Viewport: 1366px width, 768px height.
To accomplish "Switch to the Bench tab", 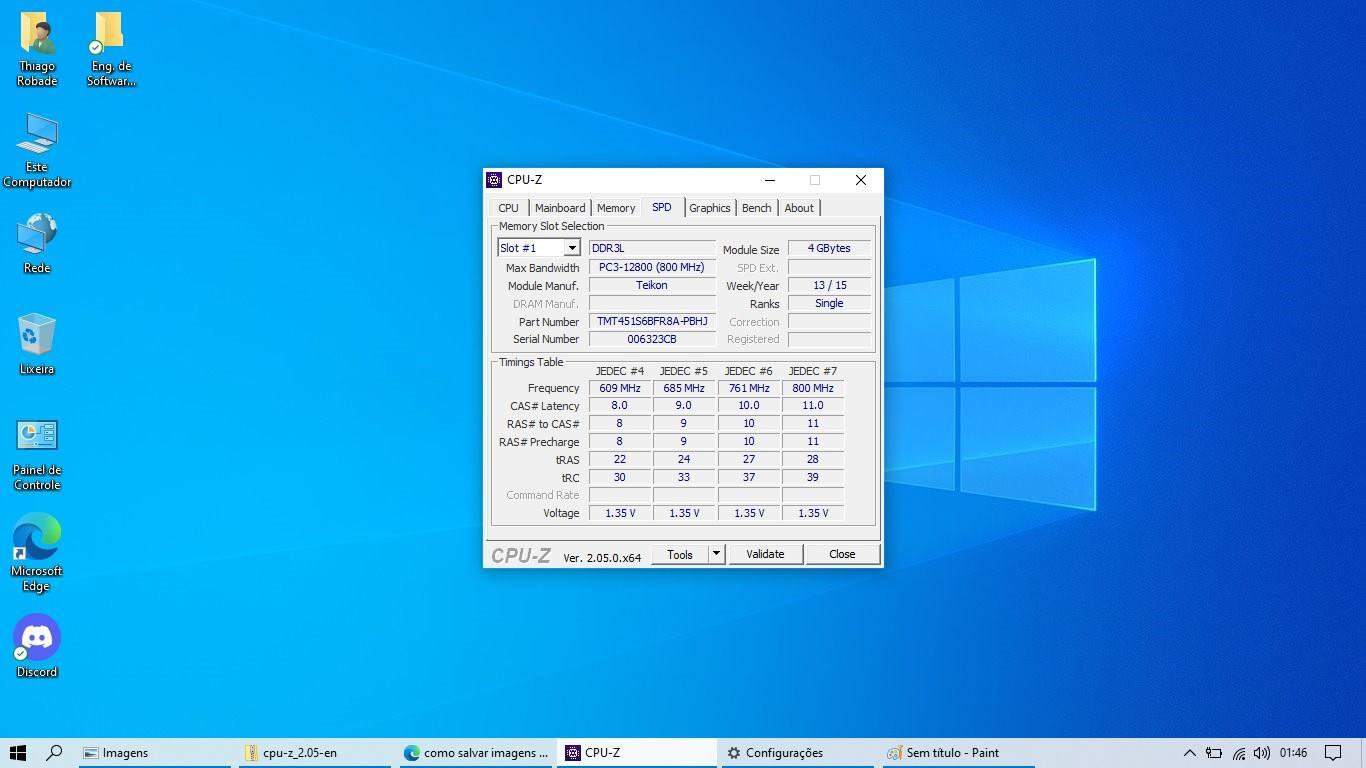I will [757, 208].
